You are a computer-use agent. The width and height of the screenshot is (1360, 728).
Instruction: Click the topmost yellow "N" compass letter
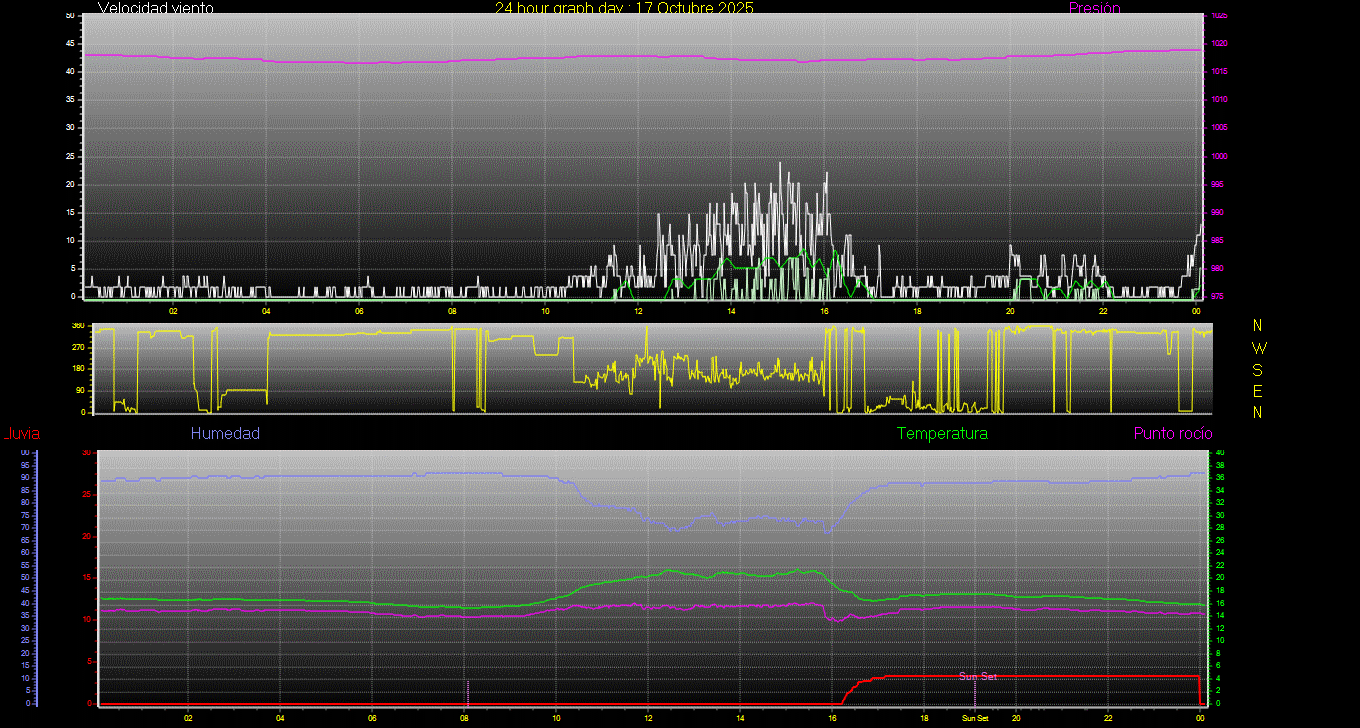[x=1258, y=326]
